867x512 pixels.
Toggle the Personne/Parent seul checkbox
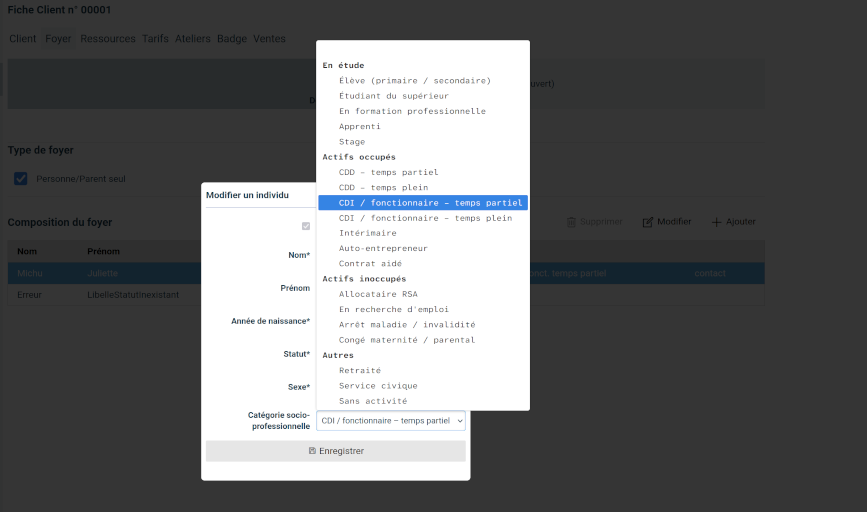point(20,178)
